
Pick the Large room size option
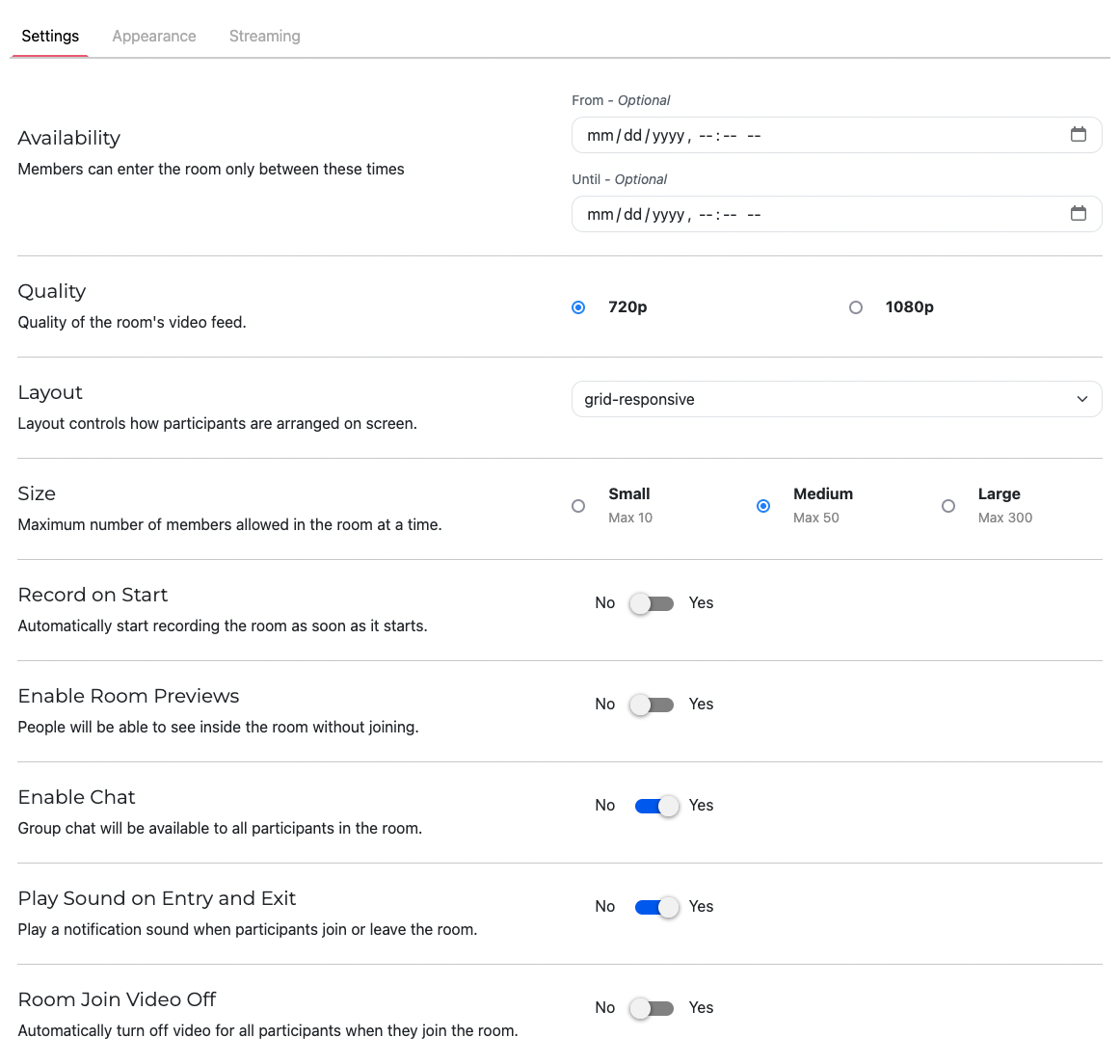(x=948, y=505)
